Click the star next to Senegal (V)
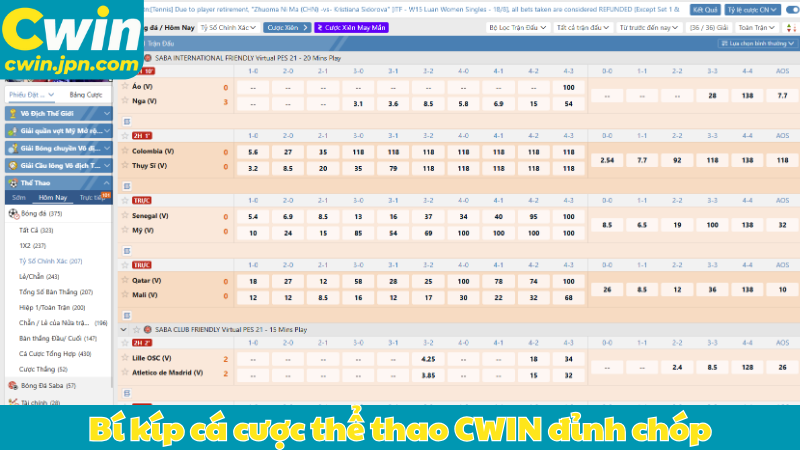Screen dimensions: 800x450 (126, 217)
